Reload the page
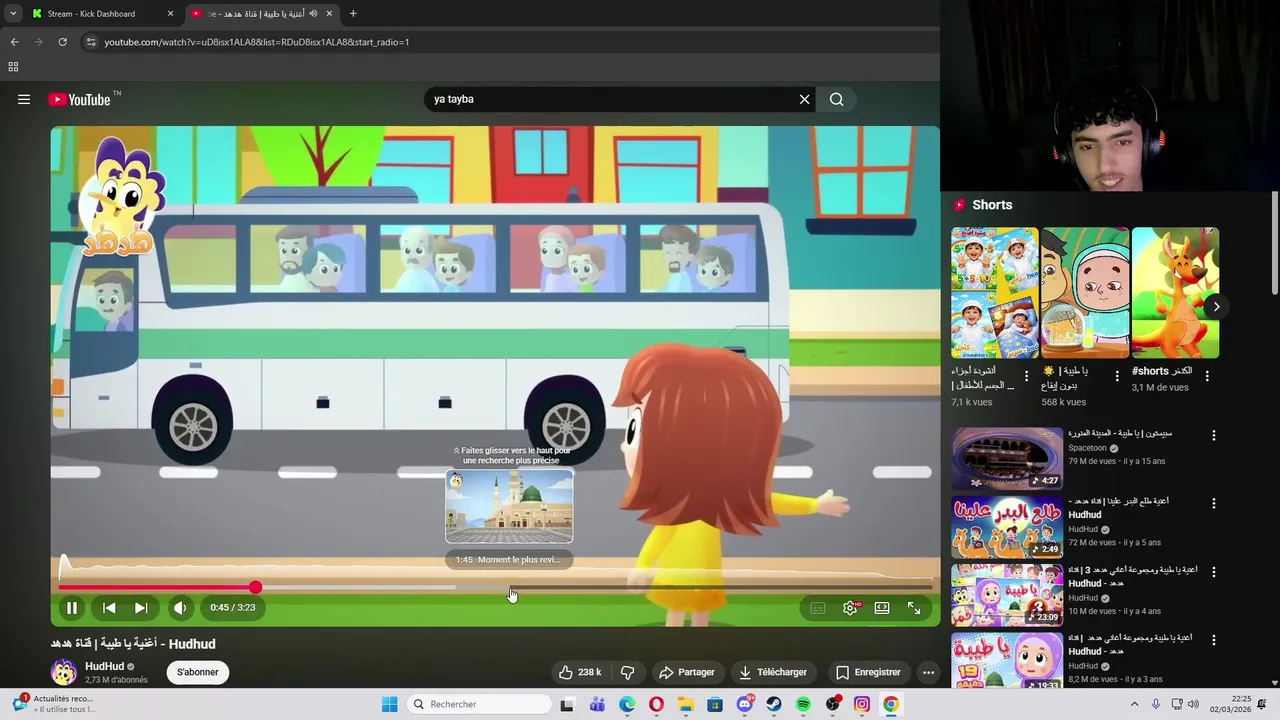The height and width of the screenshot is (720, 1280). (62, 42)
